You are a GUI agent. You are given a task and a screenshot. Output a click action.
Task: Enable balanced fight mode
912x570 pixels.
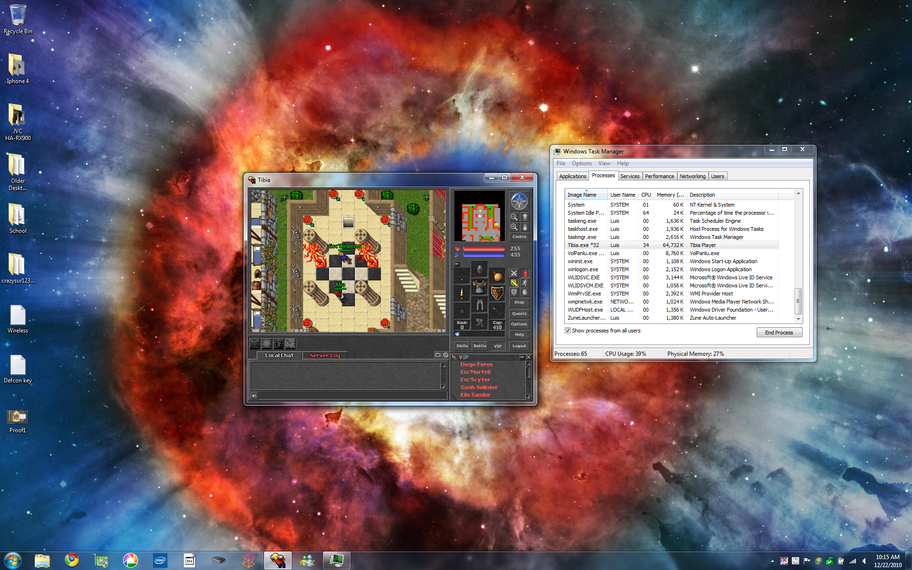point(514,283)
